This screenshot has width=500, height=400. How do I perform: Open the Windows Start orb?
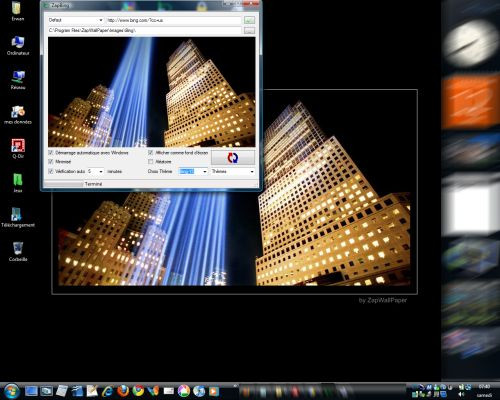(x=12, y=391)
